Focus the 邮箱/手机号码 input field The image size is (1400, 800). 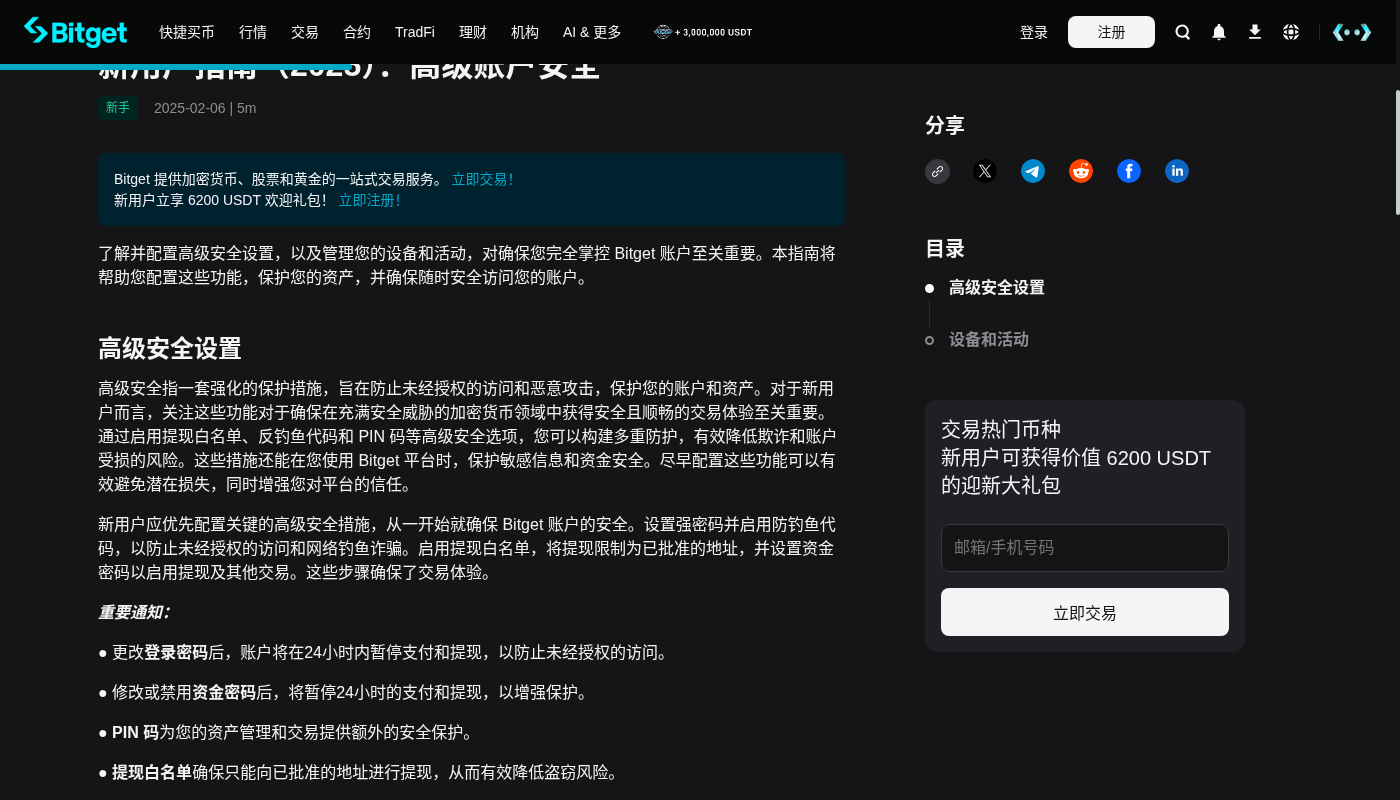1085,548
